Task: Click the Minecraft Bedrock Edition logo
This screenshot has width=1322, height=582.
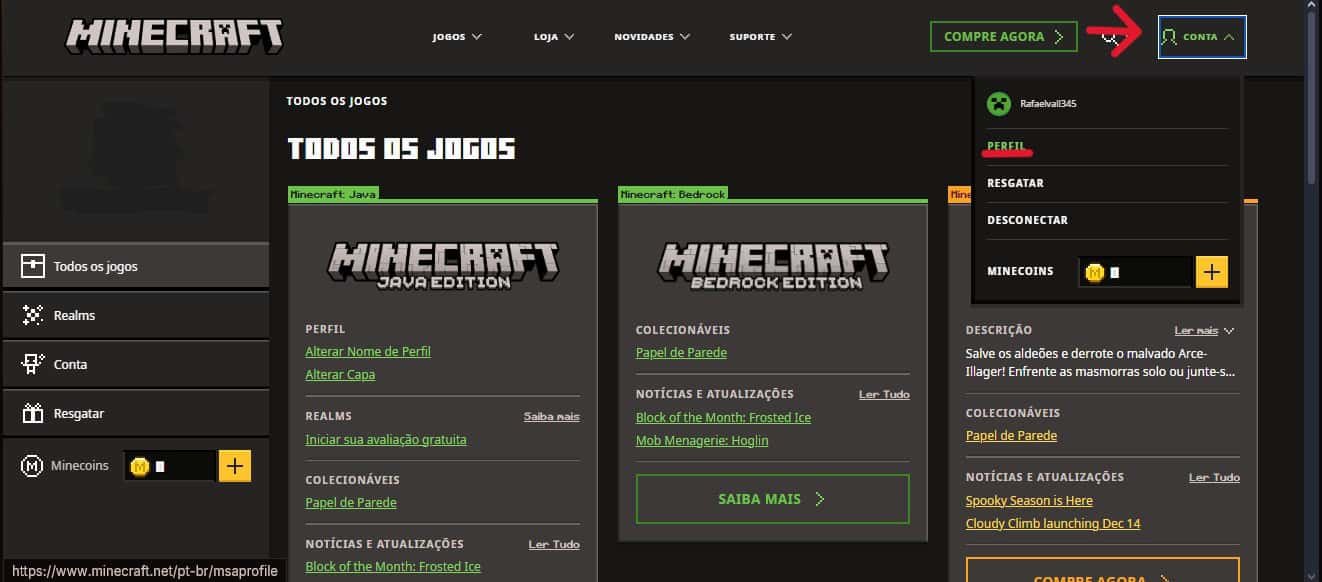Action: pos(773,265)
